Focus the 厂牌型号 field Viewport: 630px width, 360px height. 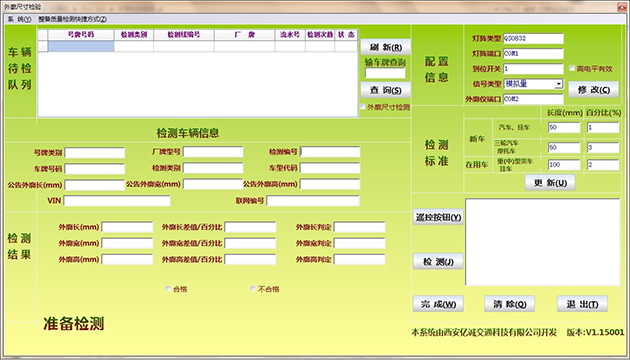(x=213, y=151)
